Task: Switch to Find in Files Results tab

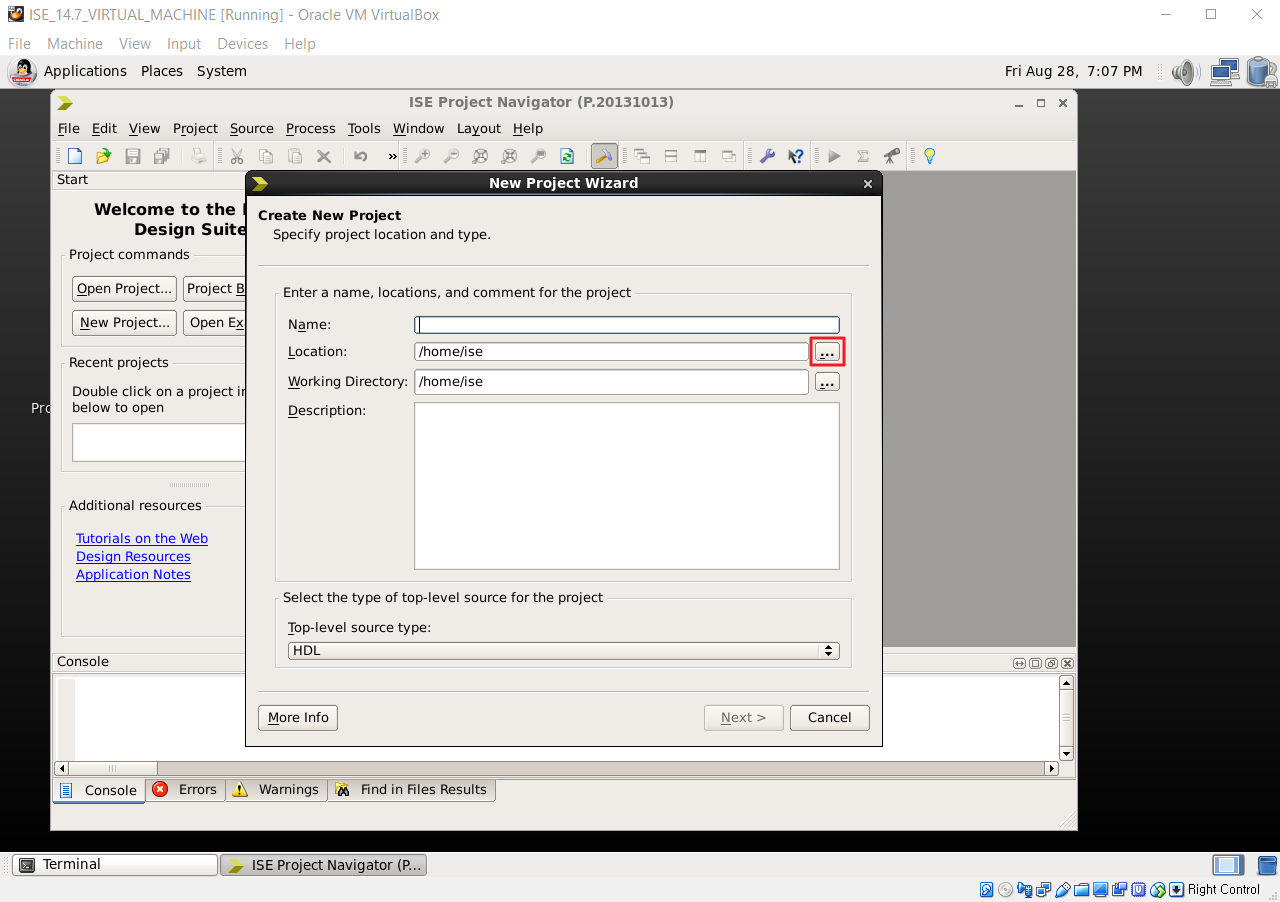Action: 411,789
